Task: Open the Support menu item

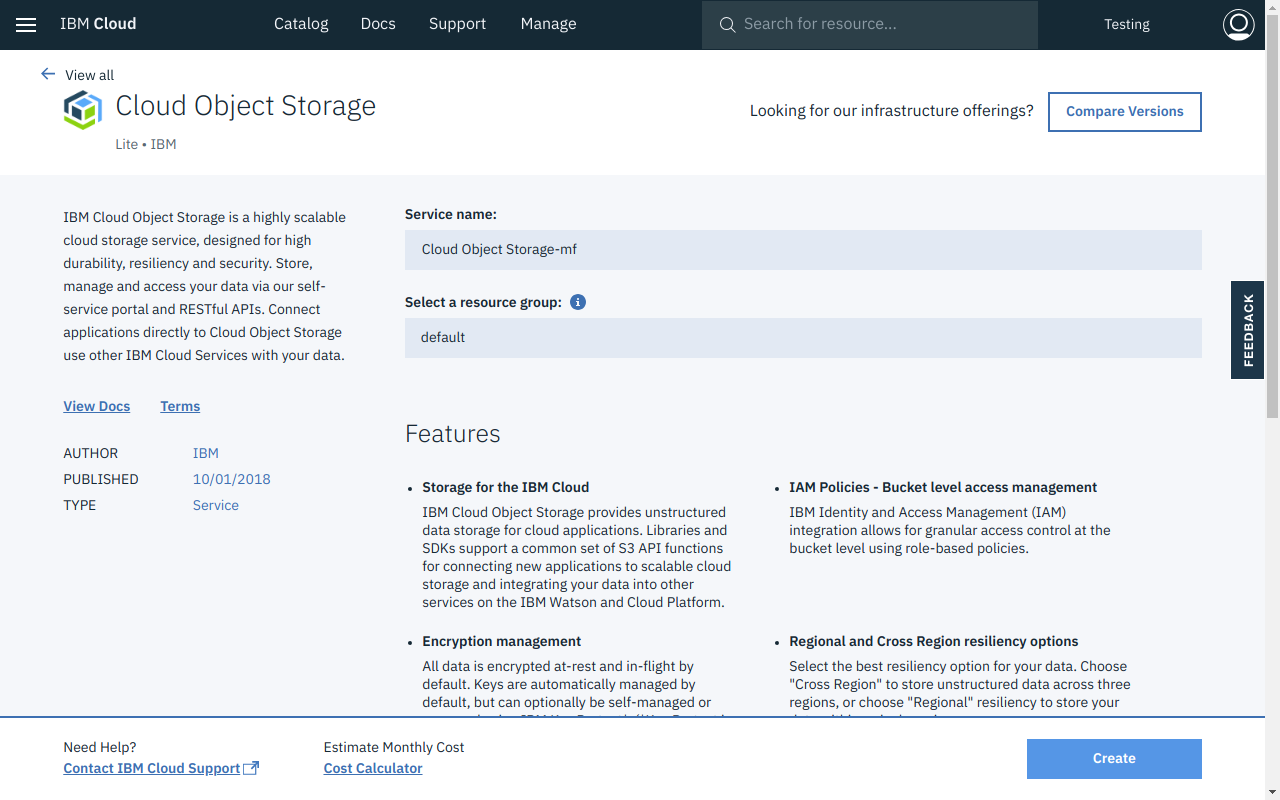Action: (x=457, y=24)
